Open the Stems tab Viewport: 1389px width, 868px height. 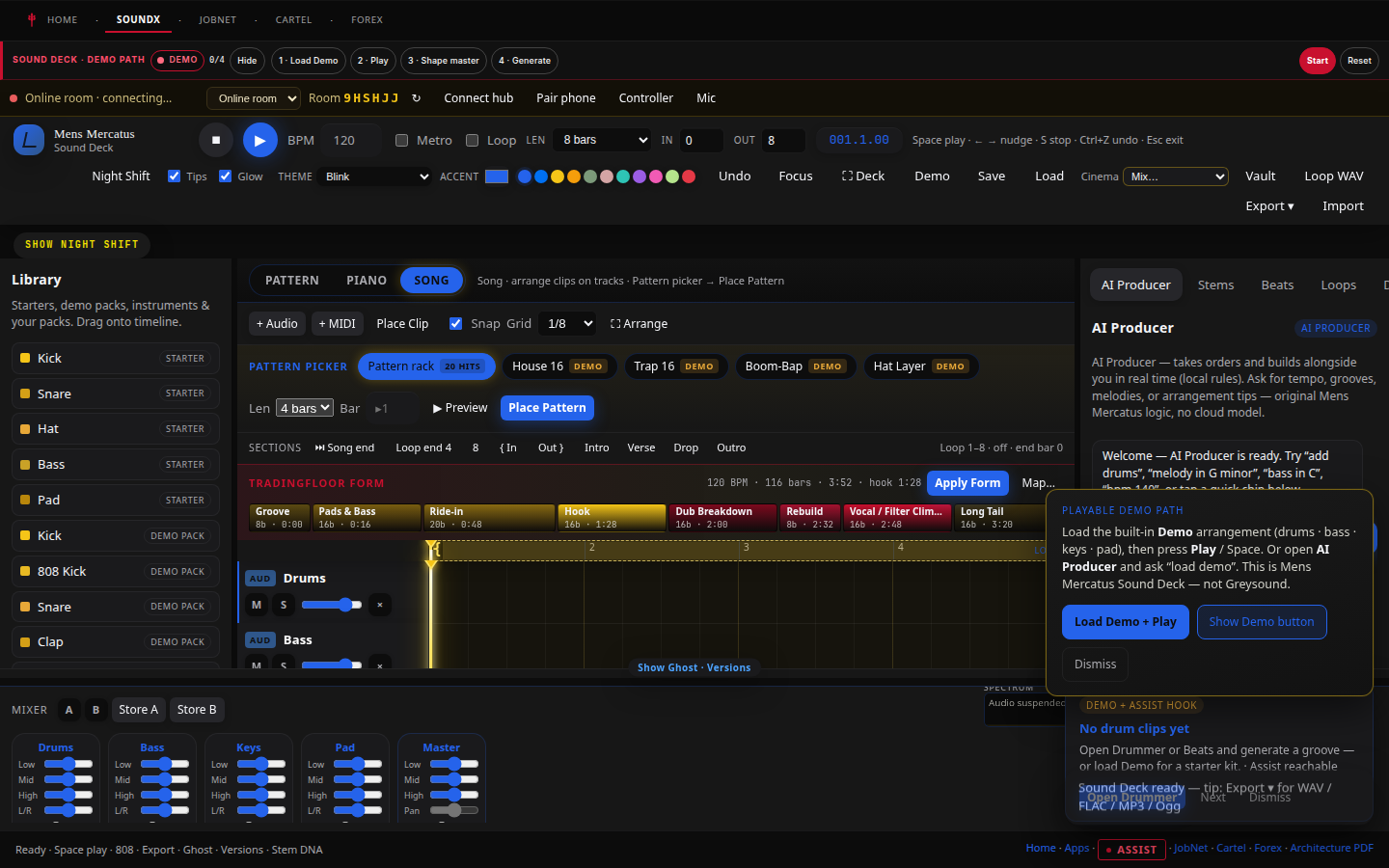[1216, 285]
